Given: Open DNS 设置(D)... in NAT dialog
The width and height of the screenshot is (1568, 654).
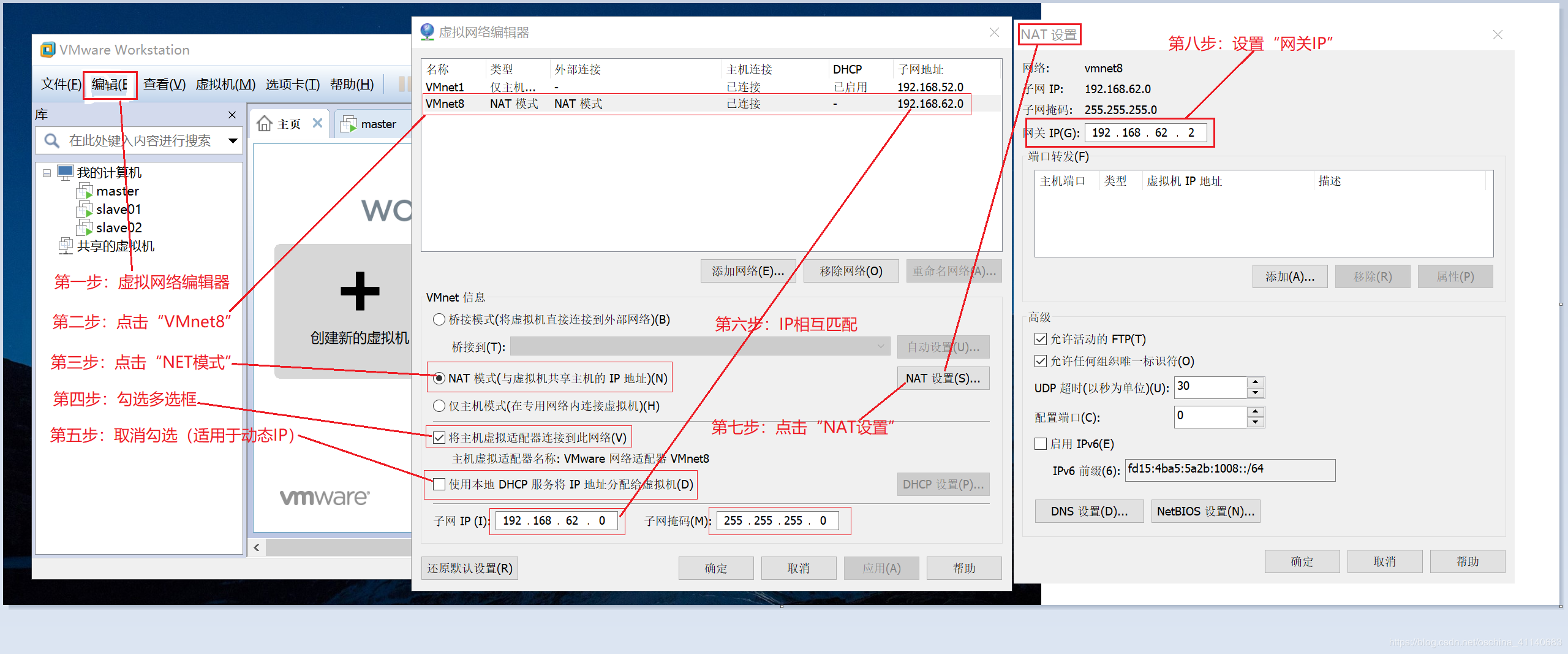Looking at the screenshot, I should tap(1089, 511).
